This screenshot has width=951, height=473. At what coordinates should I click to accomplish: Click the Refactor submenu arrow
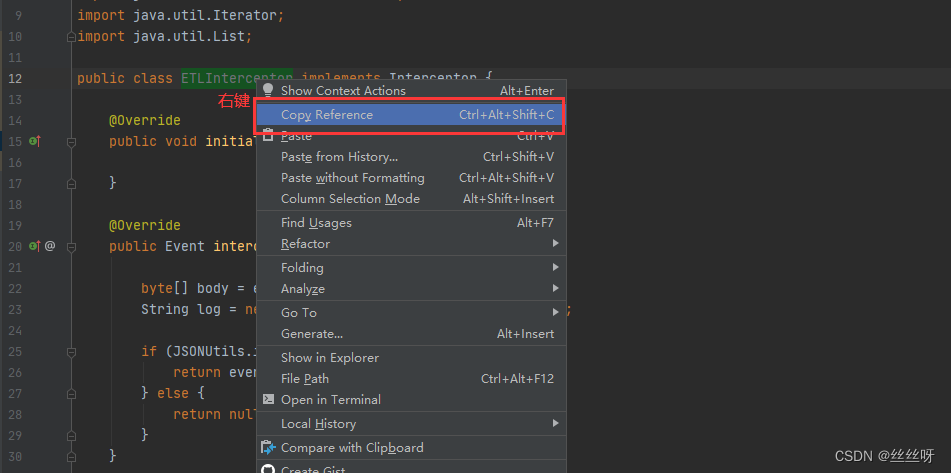(555, 244)
